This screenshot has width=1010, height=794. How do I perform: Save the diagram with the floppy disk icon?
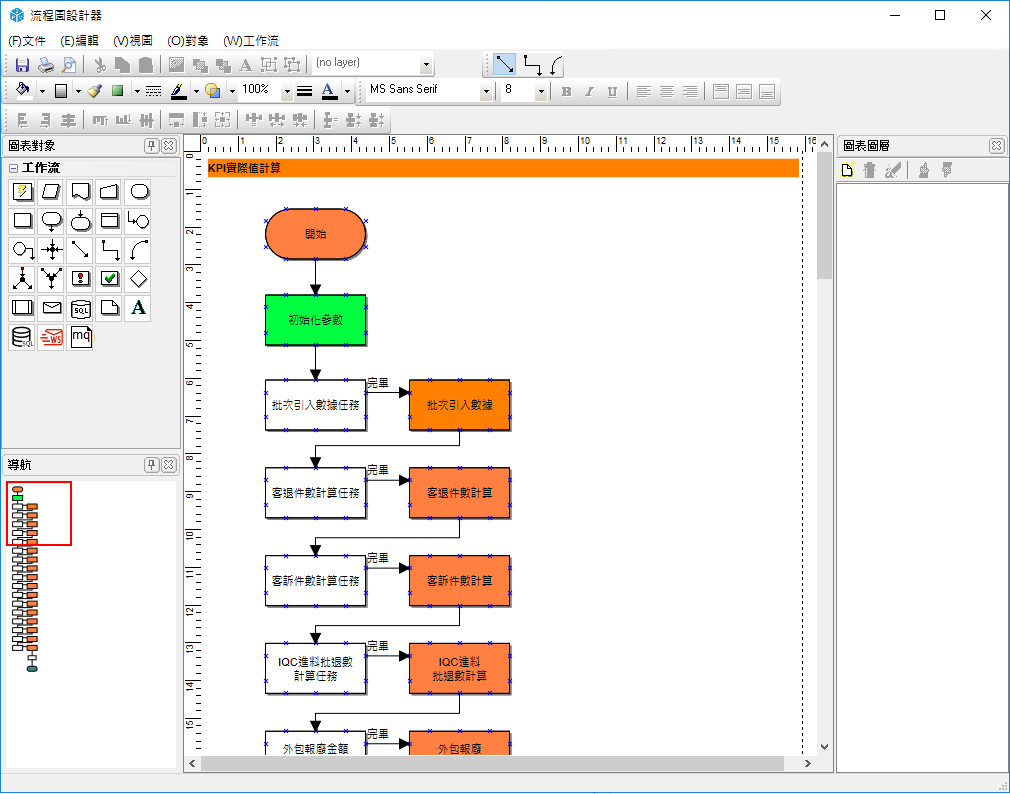[x=23, y=64]
